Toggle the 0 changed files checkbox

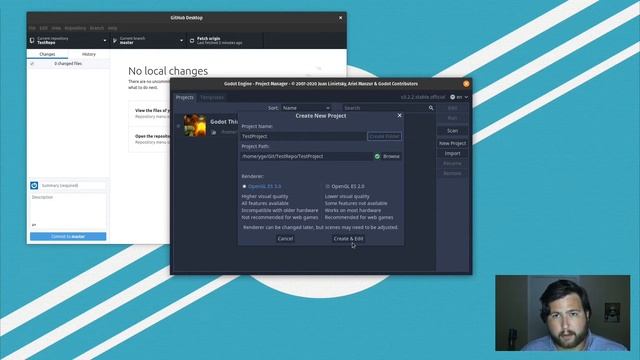point(32,64)
